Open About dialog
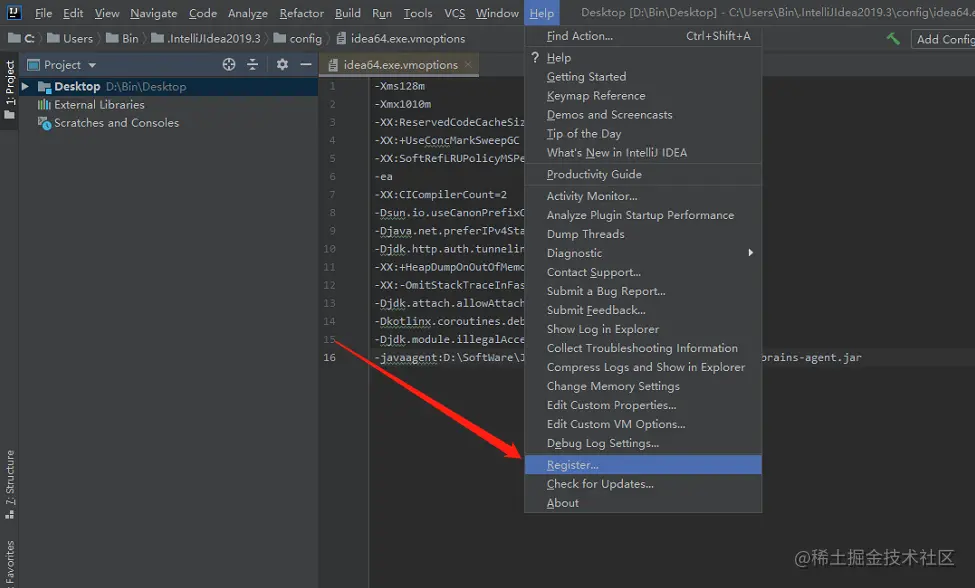 tap(643, 503)
